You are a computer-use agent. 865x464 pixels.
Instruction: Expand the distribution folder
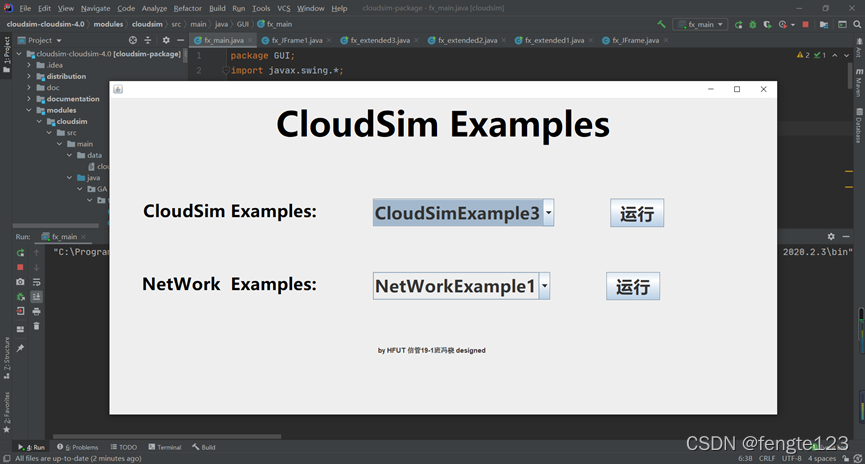(29, 76)
